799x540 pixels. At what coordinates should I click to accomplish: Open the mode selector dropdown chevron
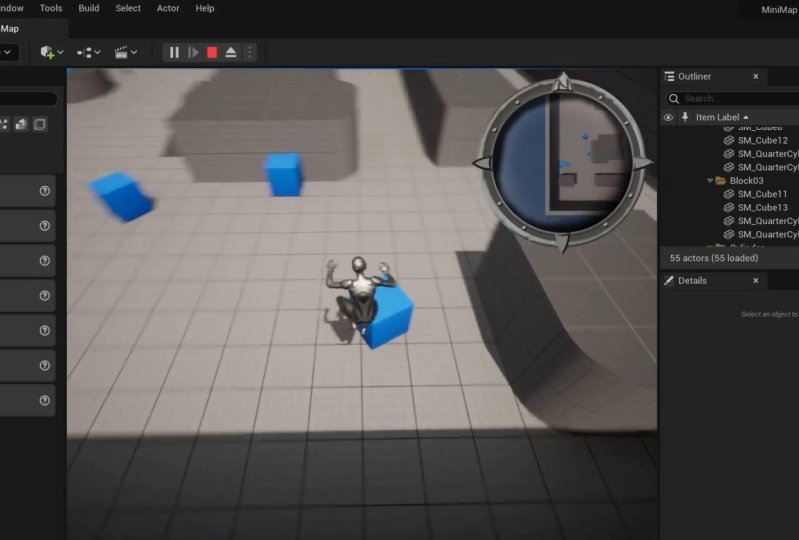(x=7, y=52)
